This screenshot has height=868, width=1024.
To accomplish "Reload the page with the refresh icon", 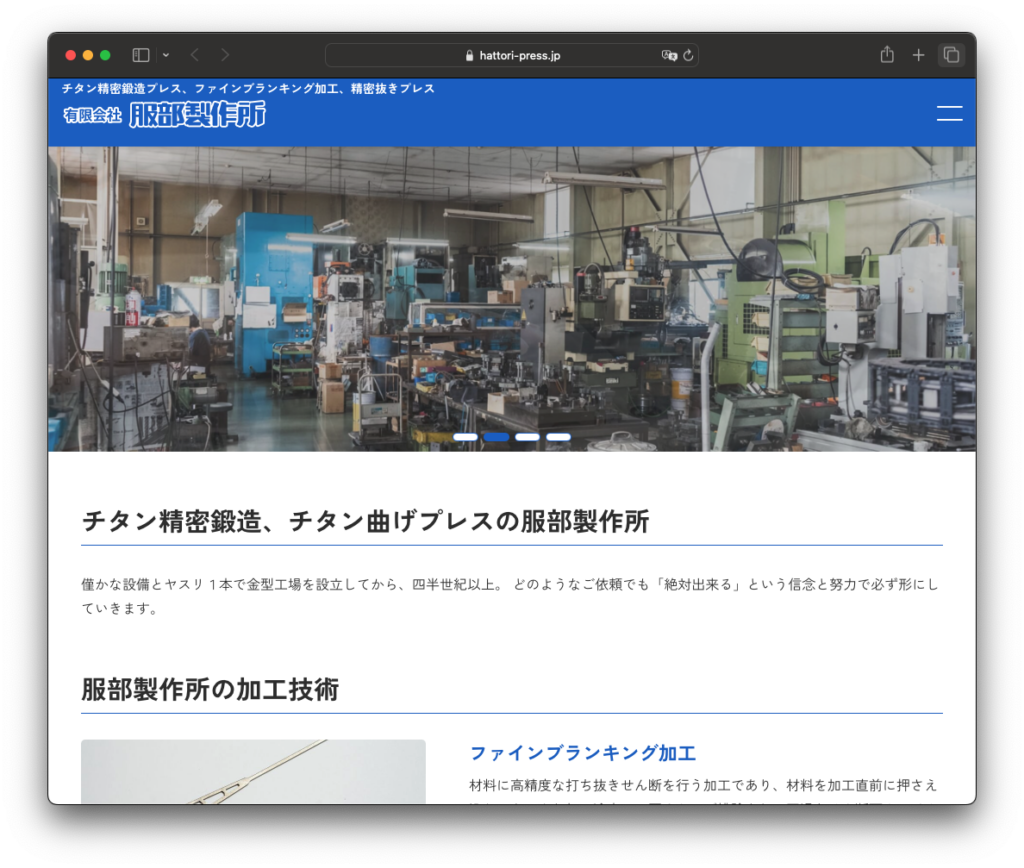I will 688,56.
